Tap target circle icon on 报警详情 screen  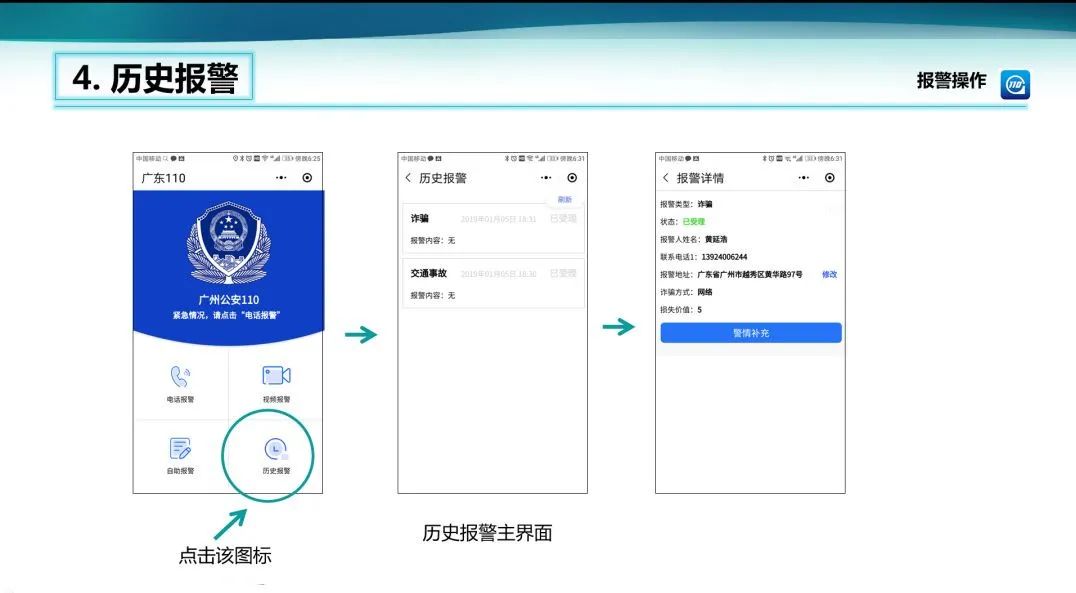[x=830, y=178]
